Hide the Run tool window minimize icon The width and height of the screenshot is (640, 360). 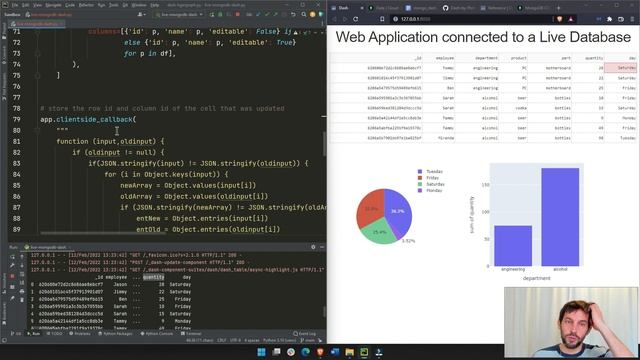click(322, 247)
